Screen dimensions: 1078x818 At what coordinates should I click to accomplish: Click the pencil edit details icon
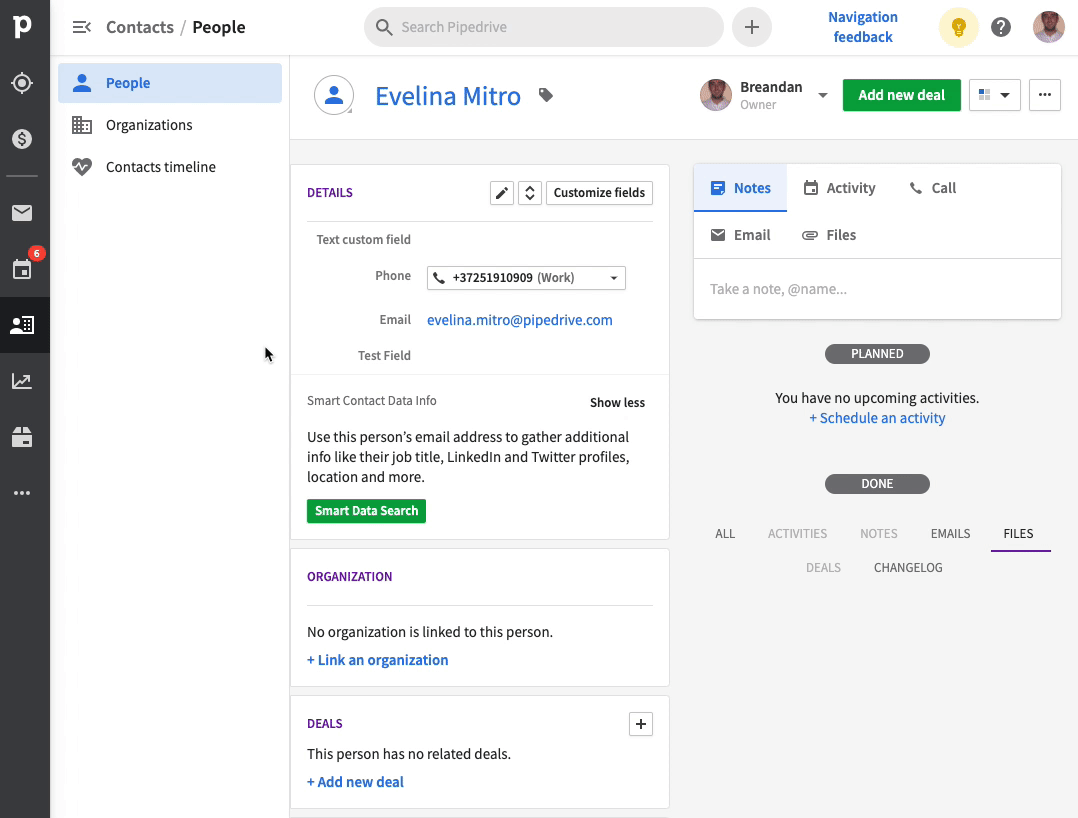click(x=502, y=193)
